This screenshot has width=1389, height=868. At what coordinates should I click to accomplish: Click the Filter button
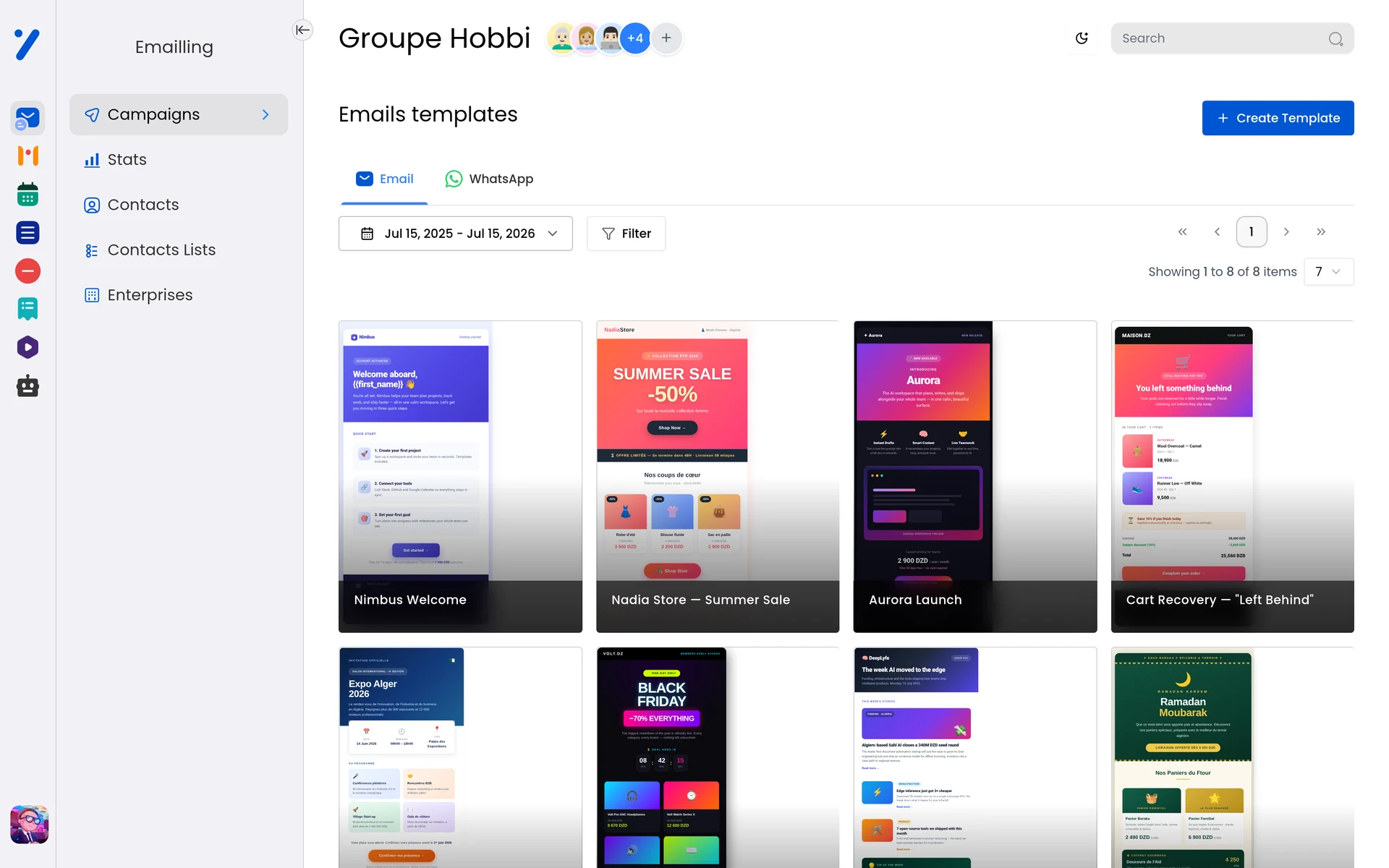626,234
